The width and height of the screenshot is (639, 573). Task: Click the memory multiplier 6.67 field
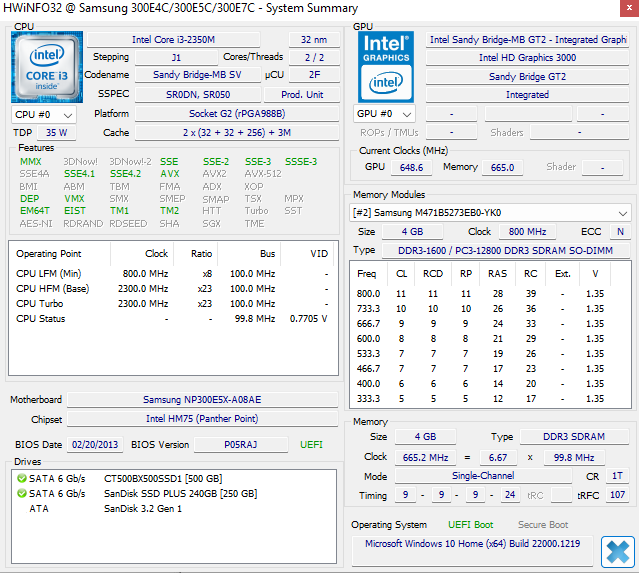point(498,457)
